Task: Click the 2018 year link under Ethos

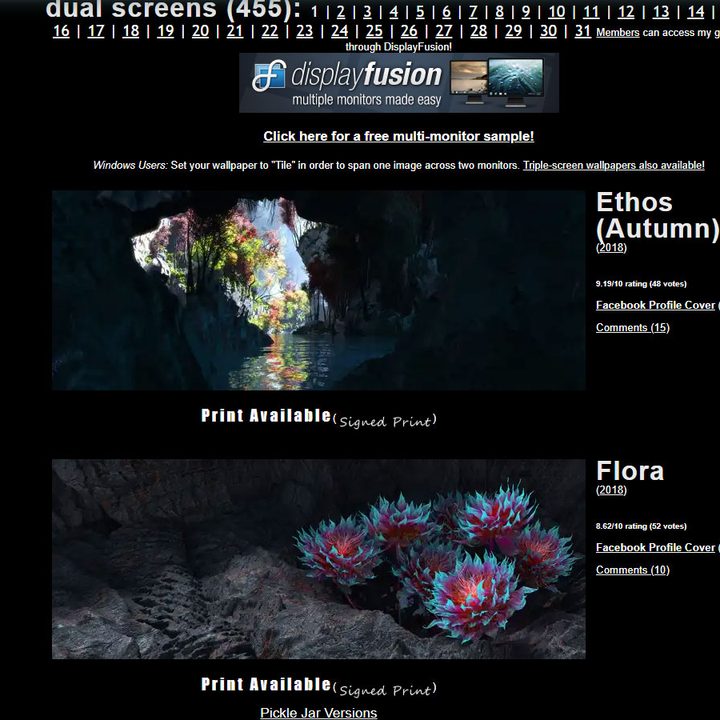Action: [611, 248]
